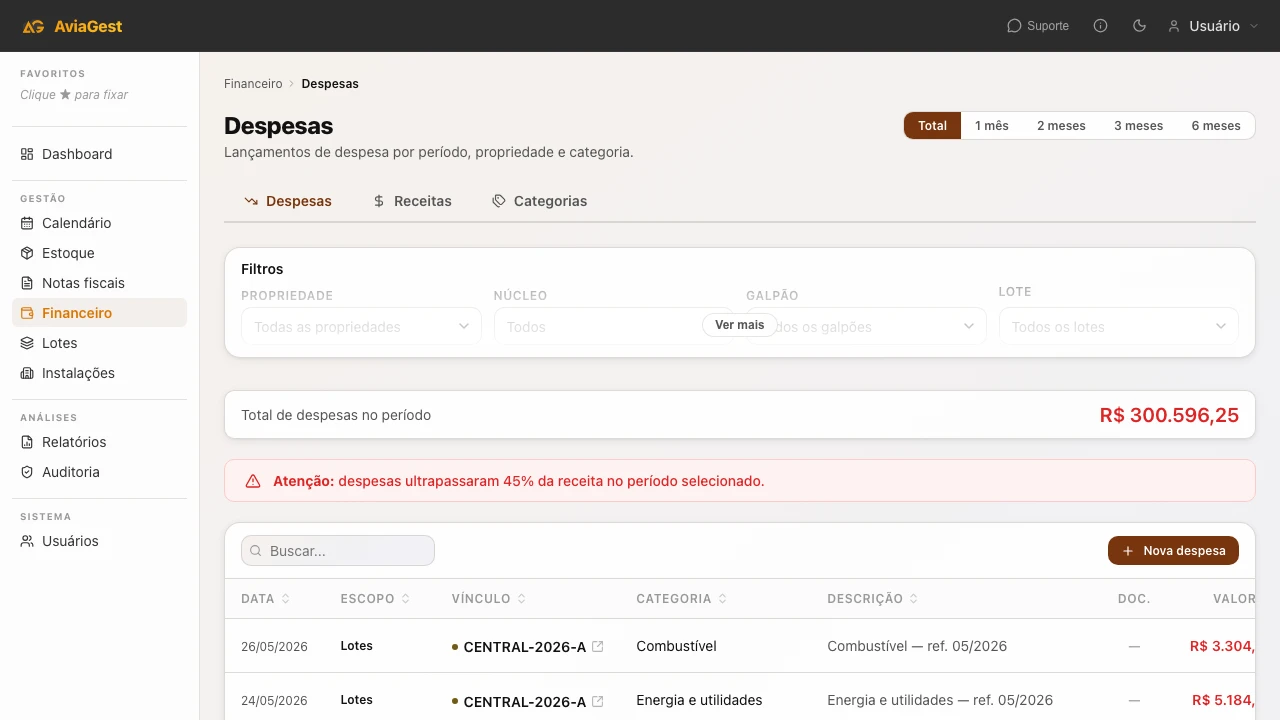Open the info icon in top bar
This screenshot has height=720, width=1280.
pyautogui.click(x=1101, y=26)
